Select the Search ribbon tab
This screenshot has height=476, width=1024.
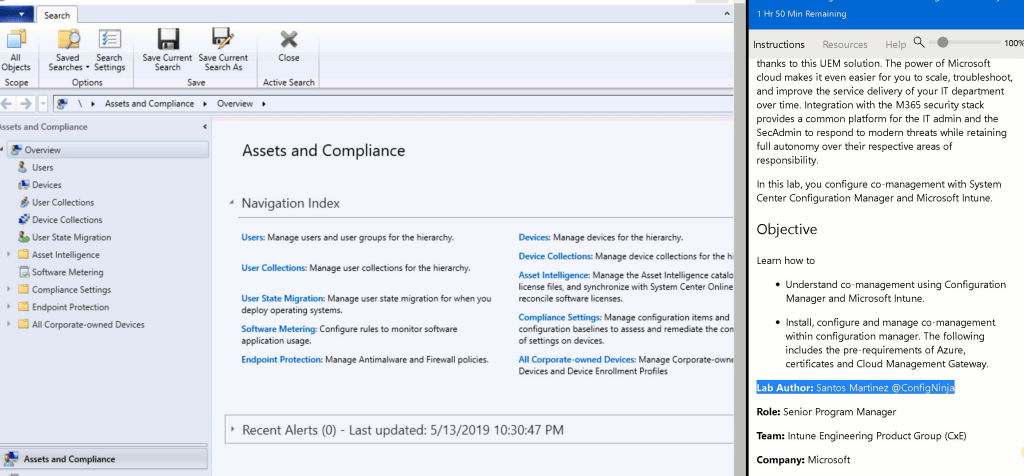pos(57,15)
